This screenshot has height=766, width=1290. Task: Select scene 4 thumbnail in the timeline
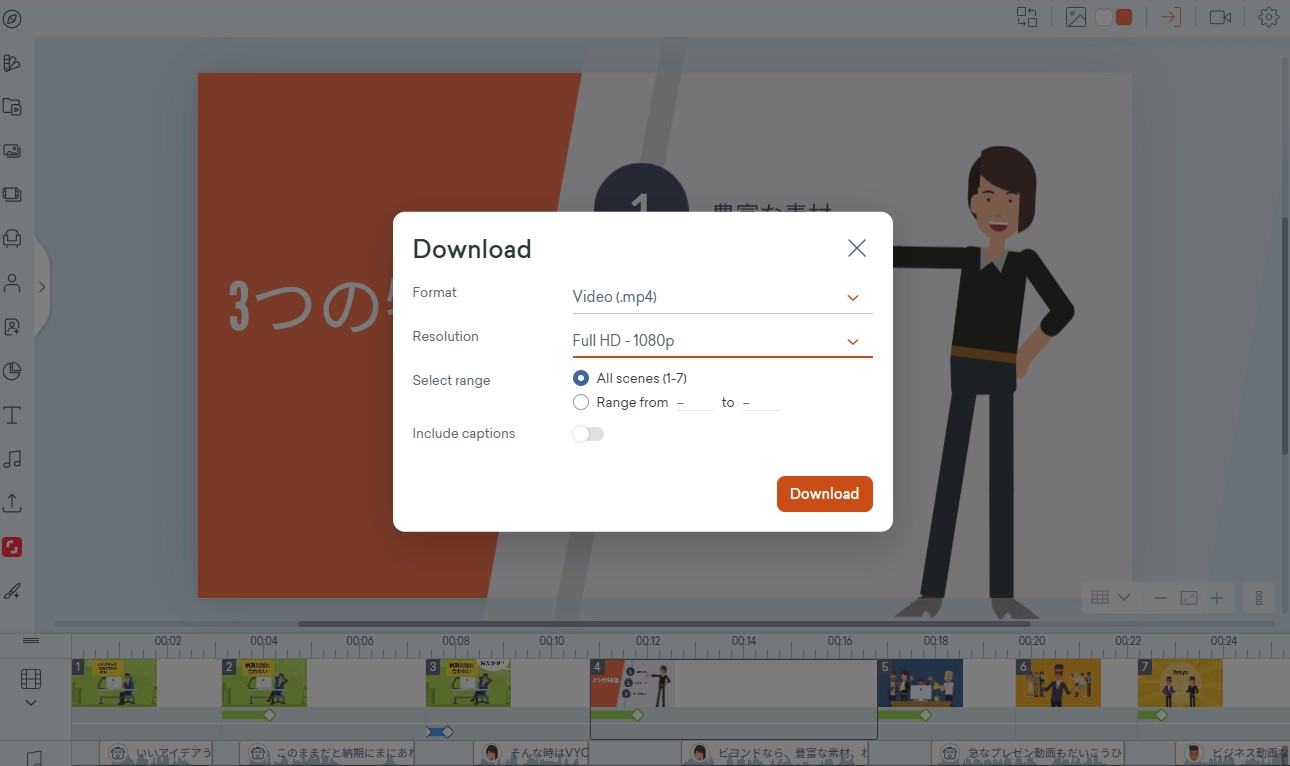point(633,683)
